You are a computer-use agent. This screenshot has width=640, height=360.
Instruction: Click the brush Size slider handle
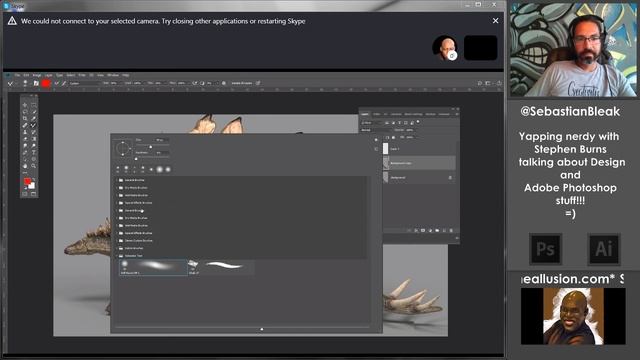click(x=151, y=147)
